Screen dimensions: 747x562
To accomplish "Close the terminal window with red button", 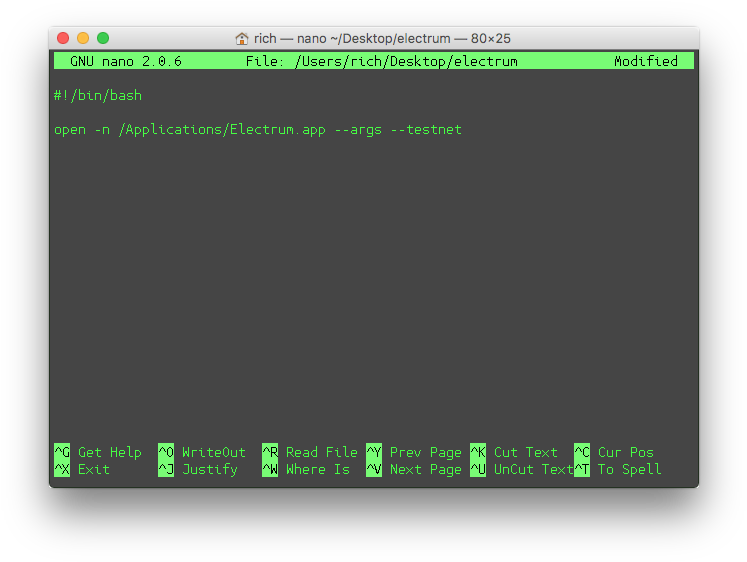I will pyautogui.click(x=63, y=38).
